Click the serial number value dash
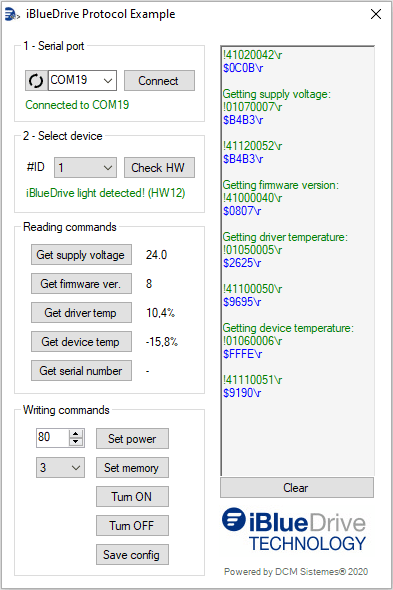The height and width of the screenshot is (590, 393). coord(148,371)
